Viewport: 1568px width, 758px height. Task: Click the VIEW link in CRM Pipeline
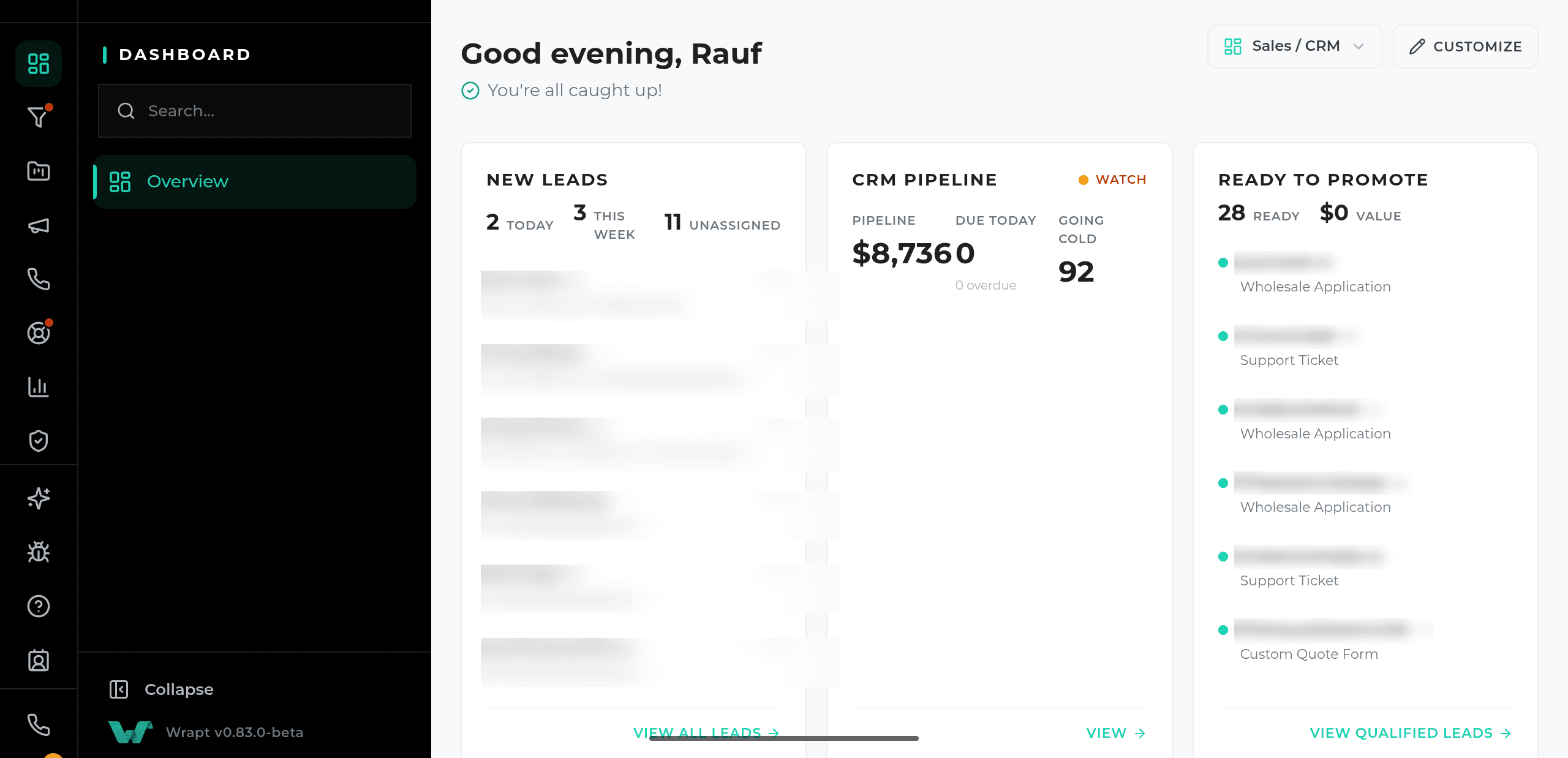[1115, 733]
